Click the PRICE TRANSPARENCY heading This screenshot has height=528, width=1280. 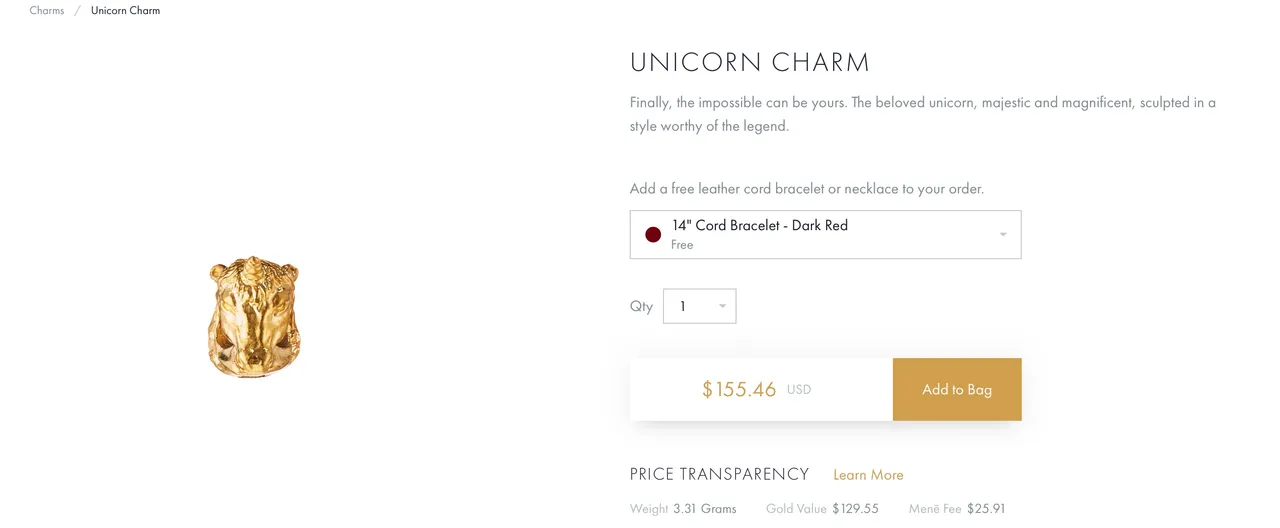tap(719, 474)
